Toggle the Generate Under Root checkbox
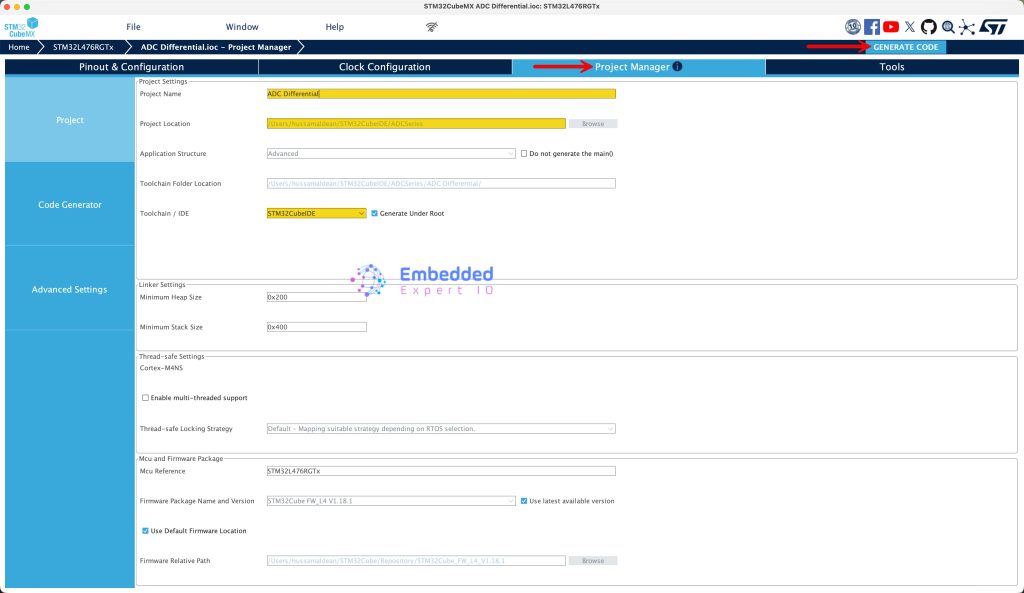Image resolution: width=1024 pixels, height=593 pixels. click(x=375, y=213)
